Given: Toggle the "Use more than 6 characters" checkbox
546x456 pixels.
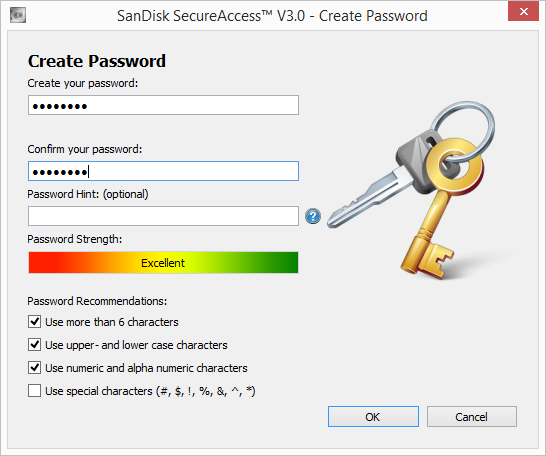Looking at the screenshot, I should [x=34, y=322].
